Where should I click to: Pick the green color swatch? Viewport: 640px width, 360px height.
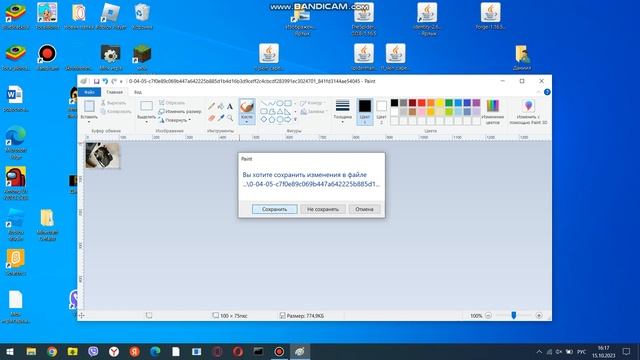(449, 102)
